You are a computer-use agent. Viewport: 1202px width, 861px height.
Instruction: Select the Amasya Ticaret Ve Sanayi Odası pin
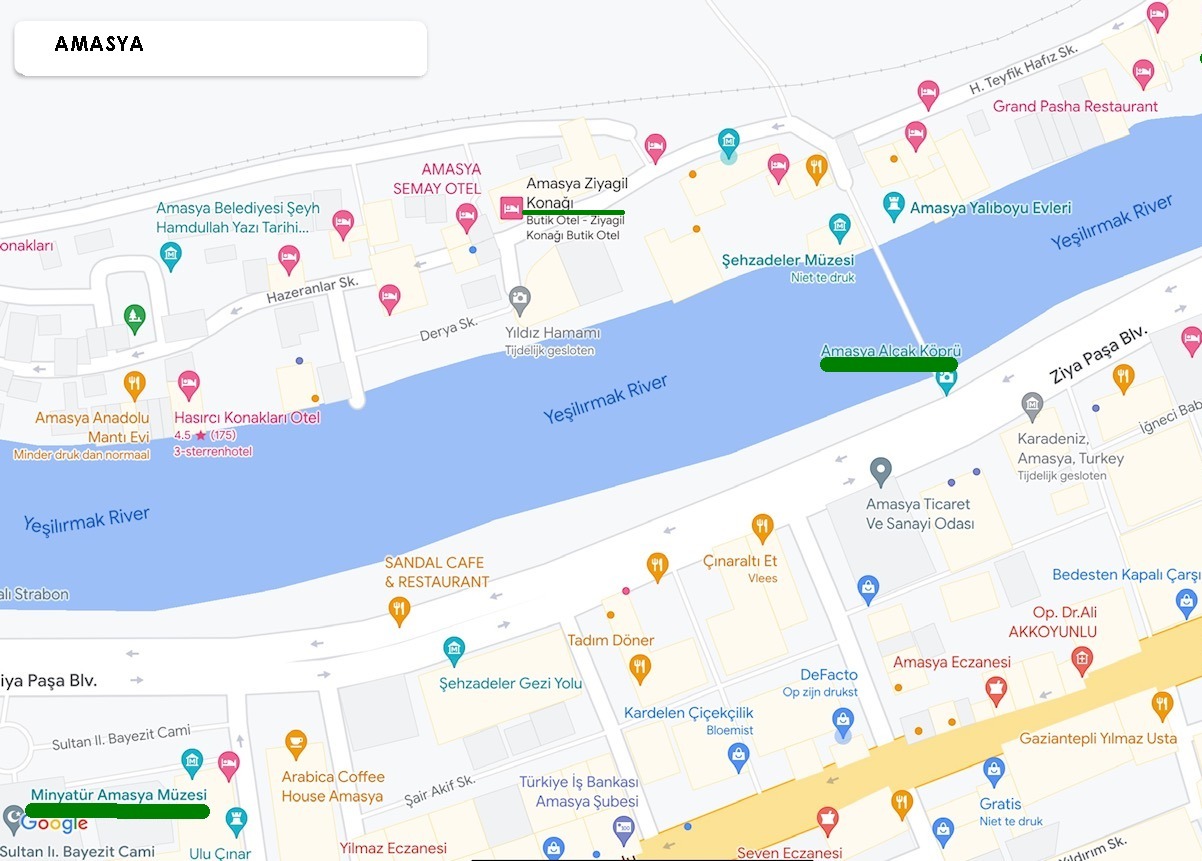pos(880,470)
